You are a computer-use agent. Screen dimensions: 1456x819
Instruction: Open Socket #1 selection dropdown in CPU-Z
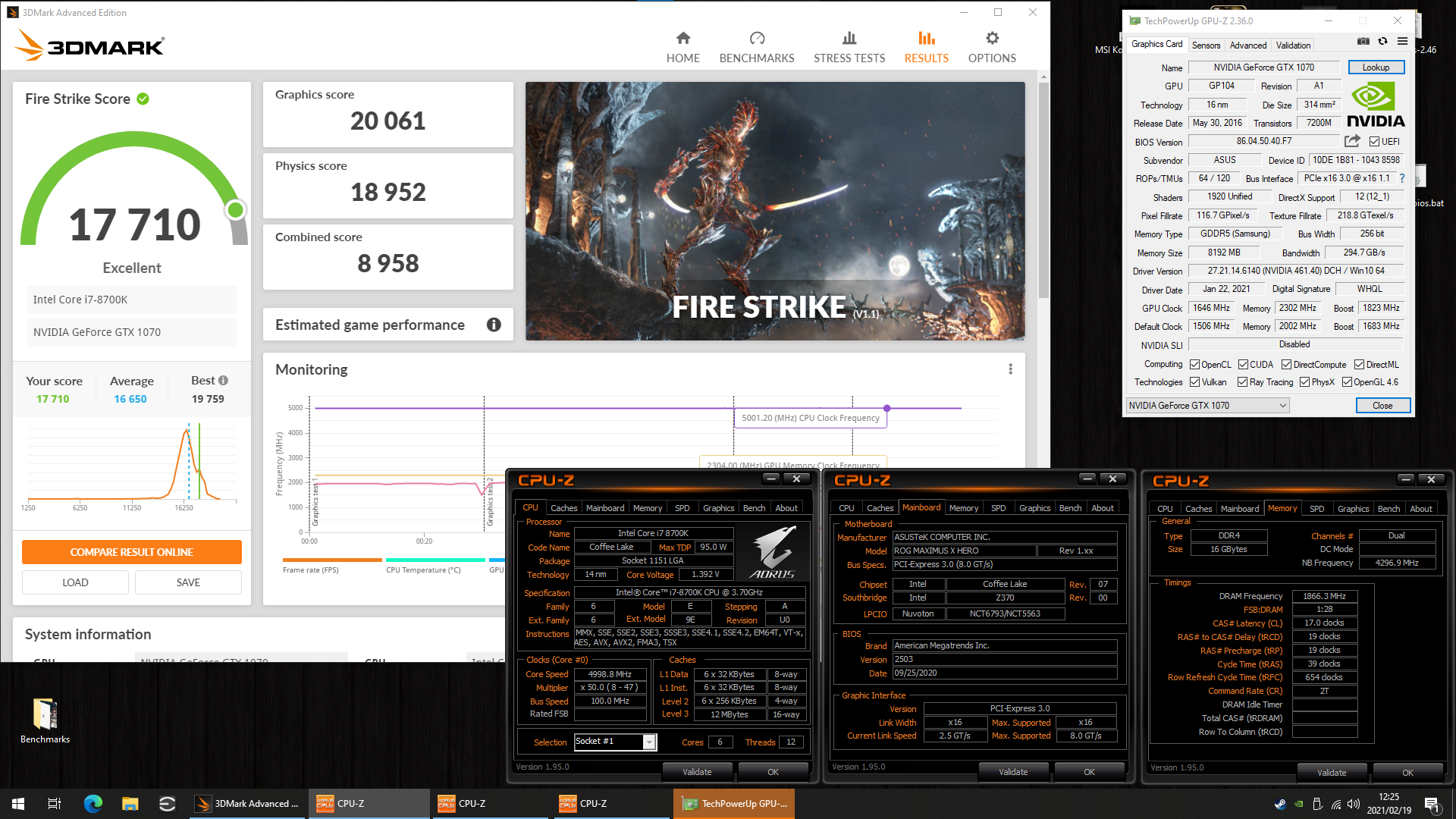(x=615, y=742)
